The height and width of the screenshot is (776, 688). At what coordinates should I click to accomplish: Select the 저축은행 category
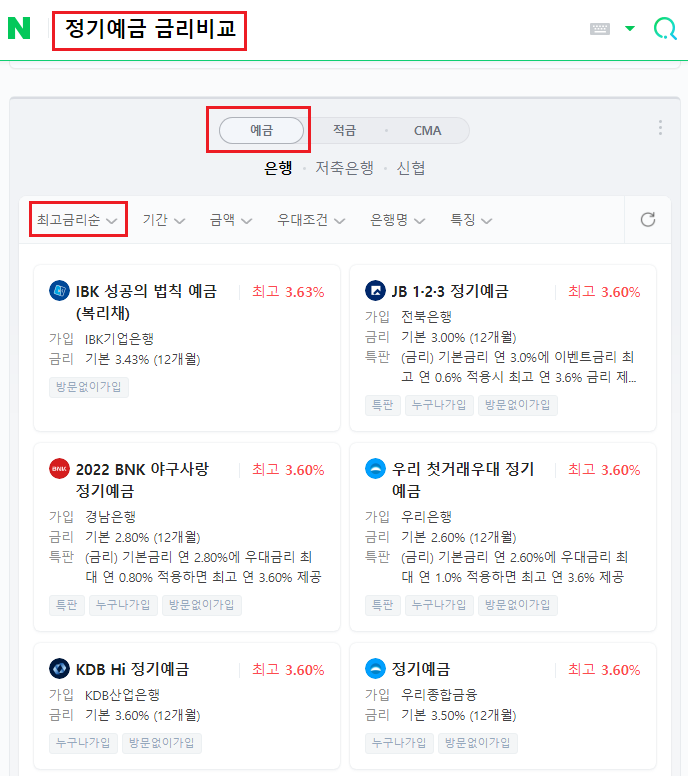[344, 168]
